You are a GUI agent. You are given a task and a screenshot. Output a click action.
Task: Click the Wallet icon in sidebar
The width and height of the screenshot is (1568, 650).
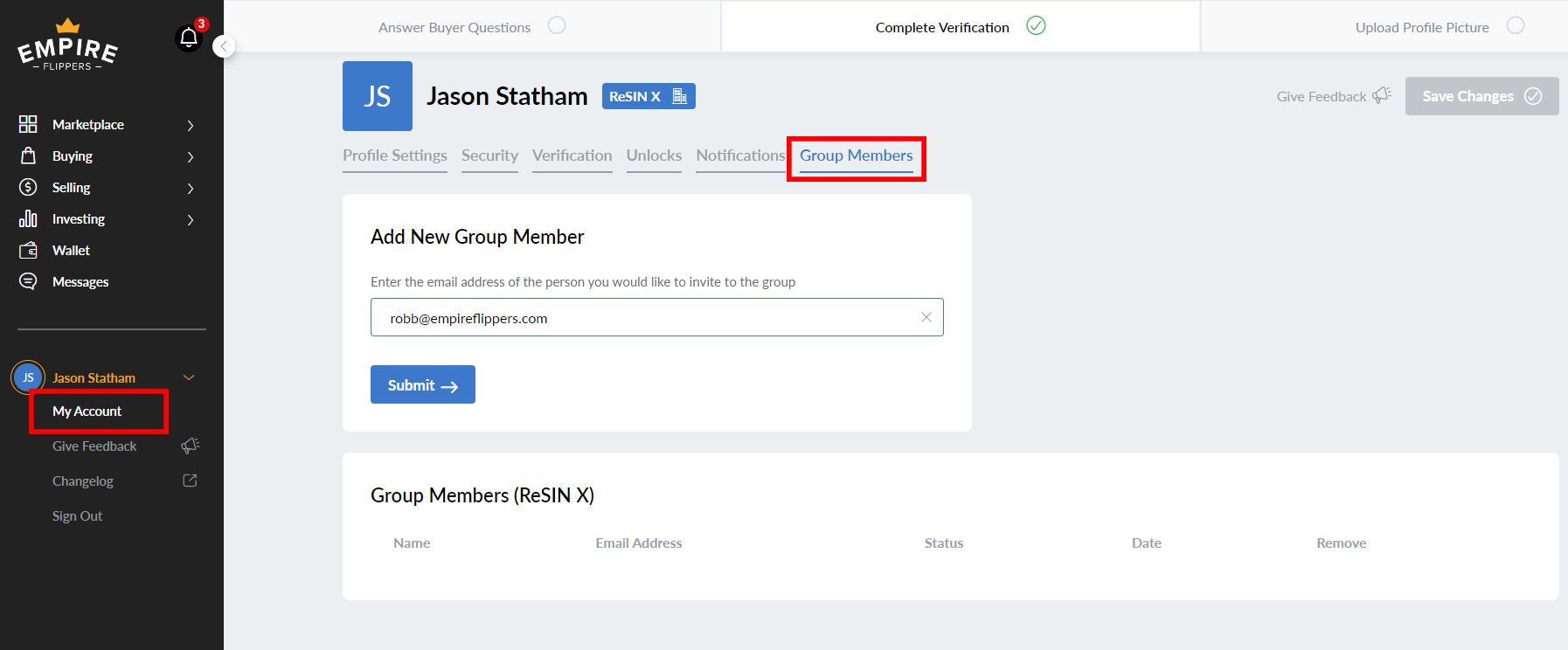(x=28, y=250)
